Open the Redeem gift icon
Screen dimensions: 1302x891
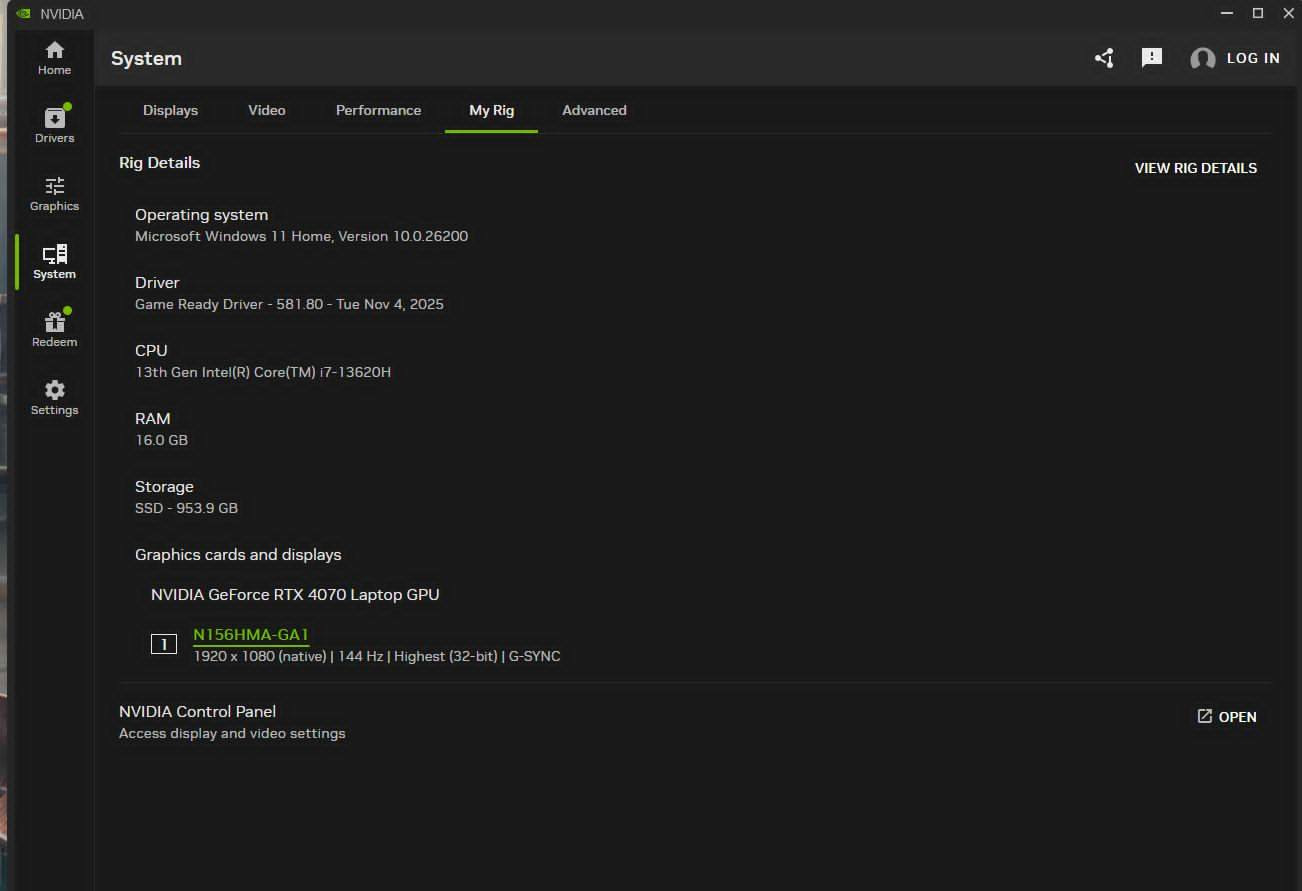pyautogui.click(x=54, y=330)
